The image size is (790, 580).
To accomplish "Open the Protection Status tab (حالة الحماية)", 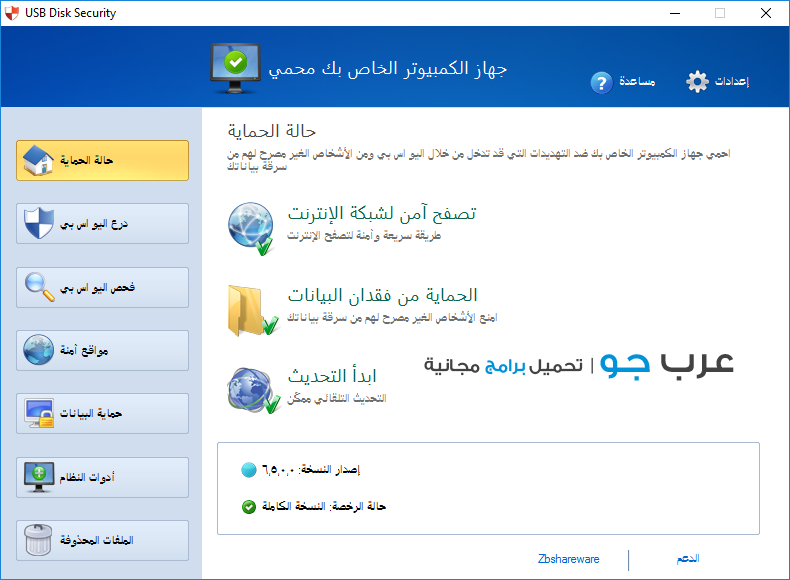I will (x=102, y=160).
